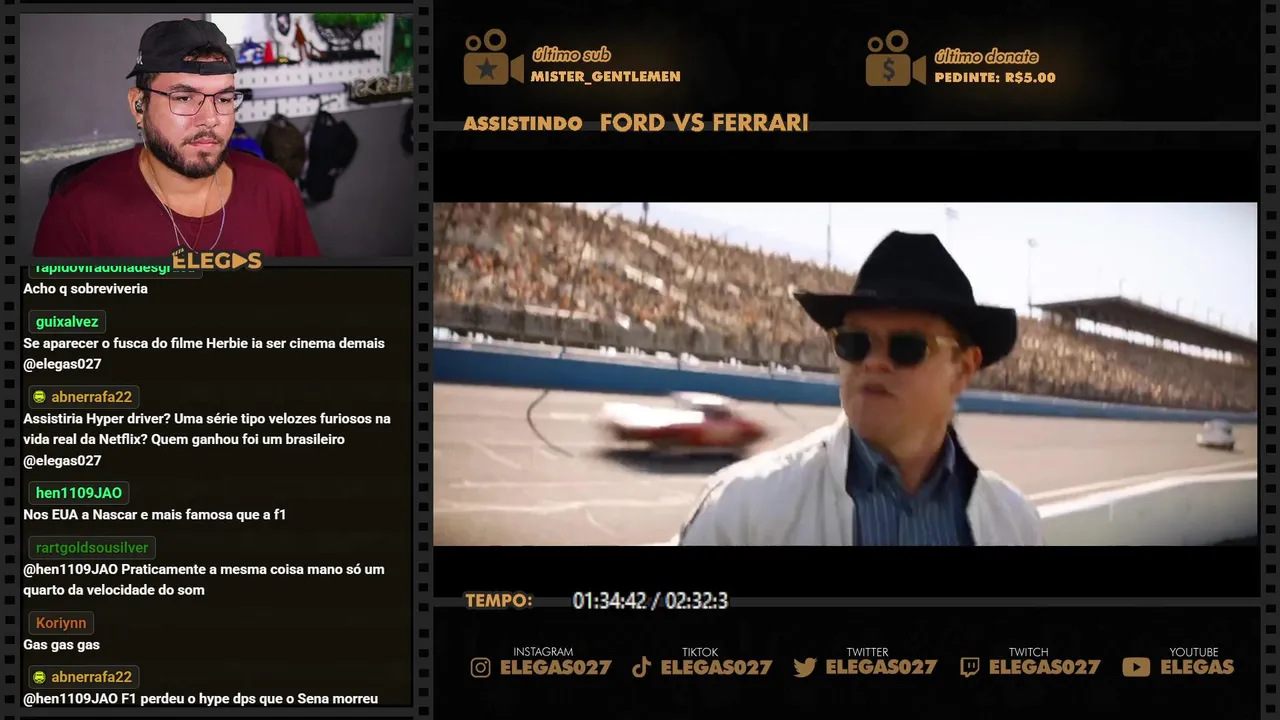The image size is (1280, 720).
Task: Open chat user guixalvez
Action: 67,322
